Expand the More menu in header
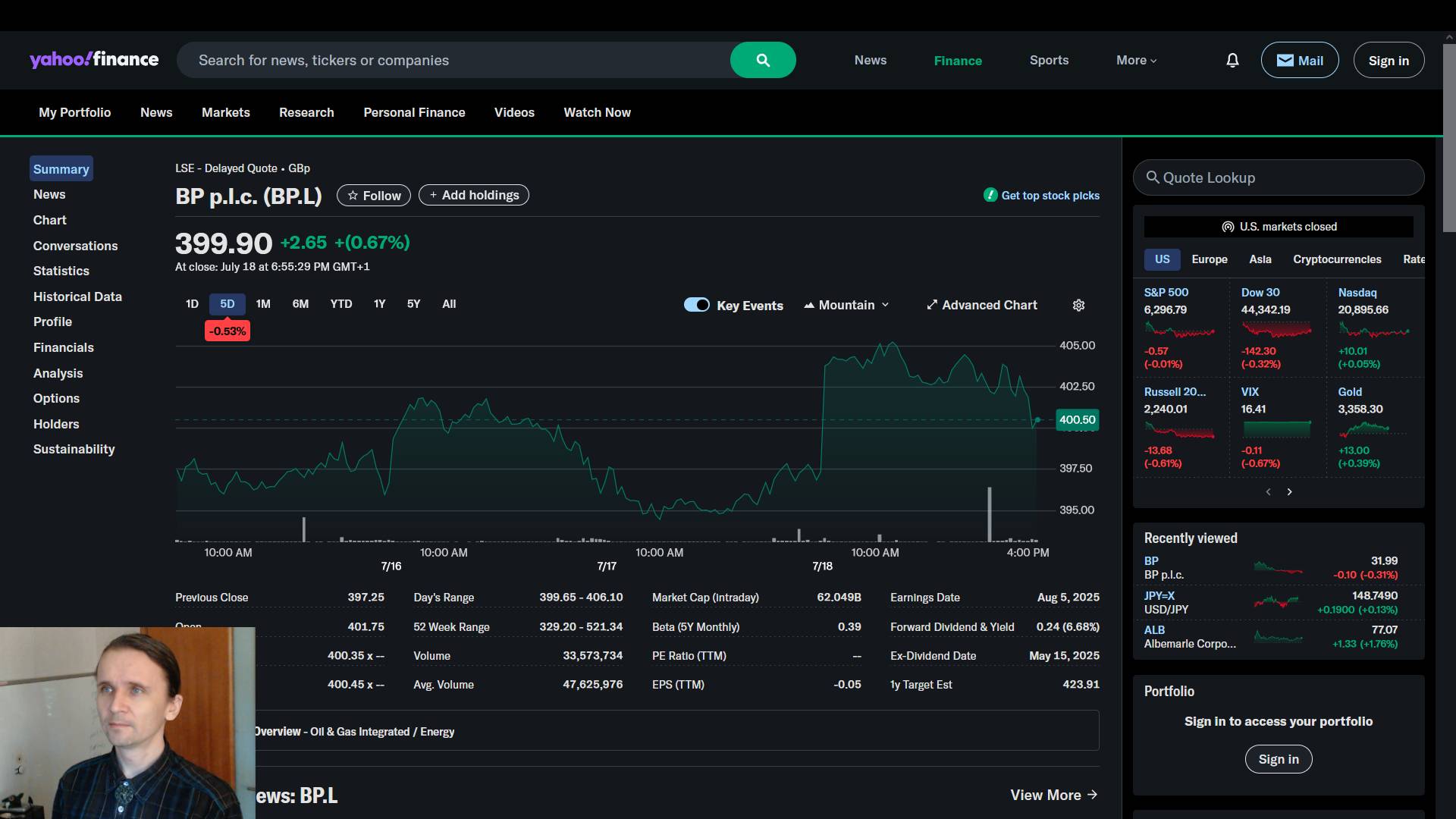This screenshot has height=819, width=1456. [1136, 60]
